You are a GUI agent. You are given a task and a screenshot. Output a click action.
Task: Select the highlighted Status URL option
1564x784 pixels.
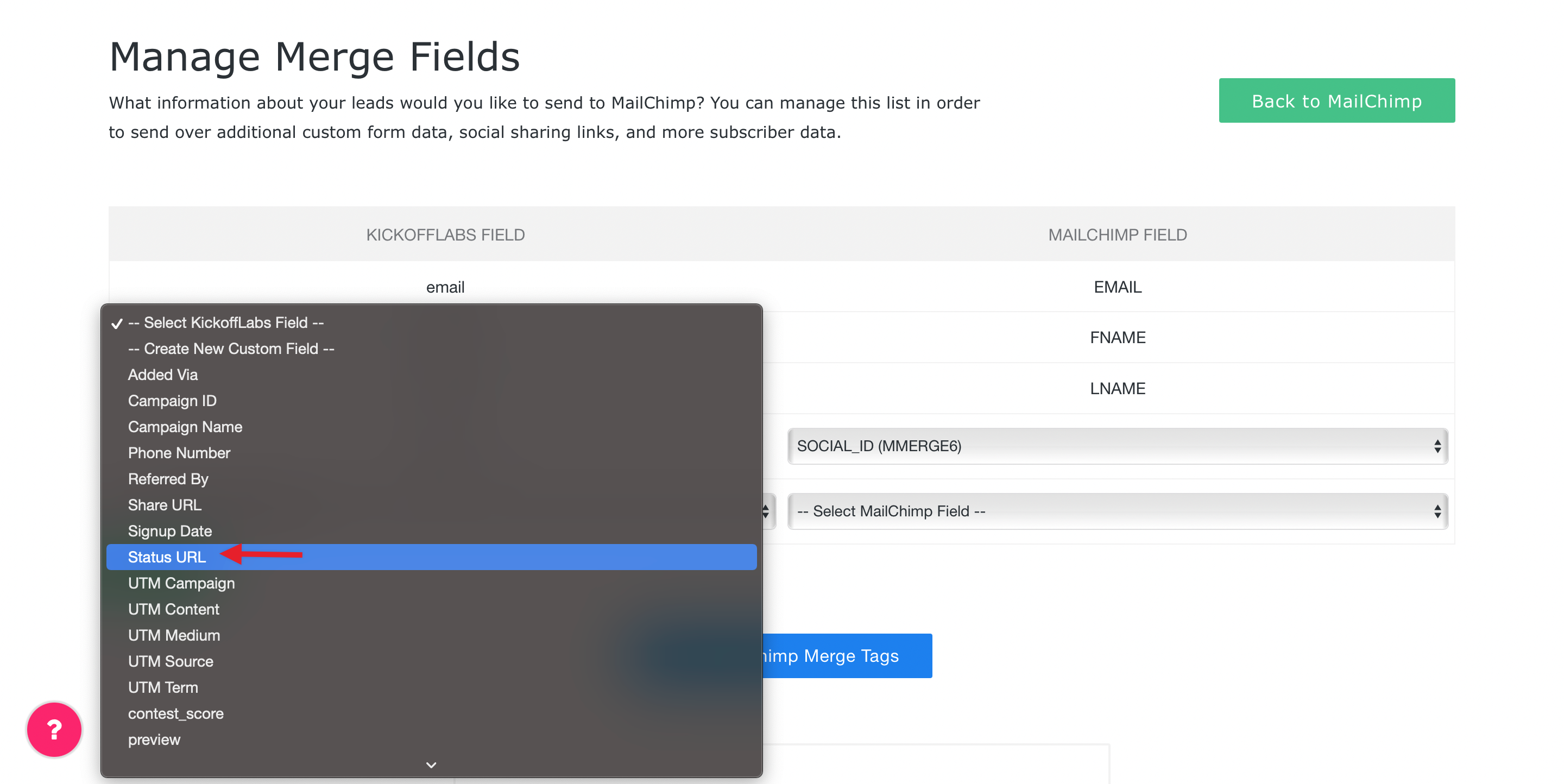pyautogui.click(x=431, y=557)
